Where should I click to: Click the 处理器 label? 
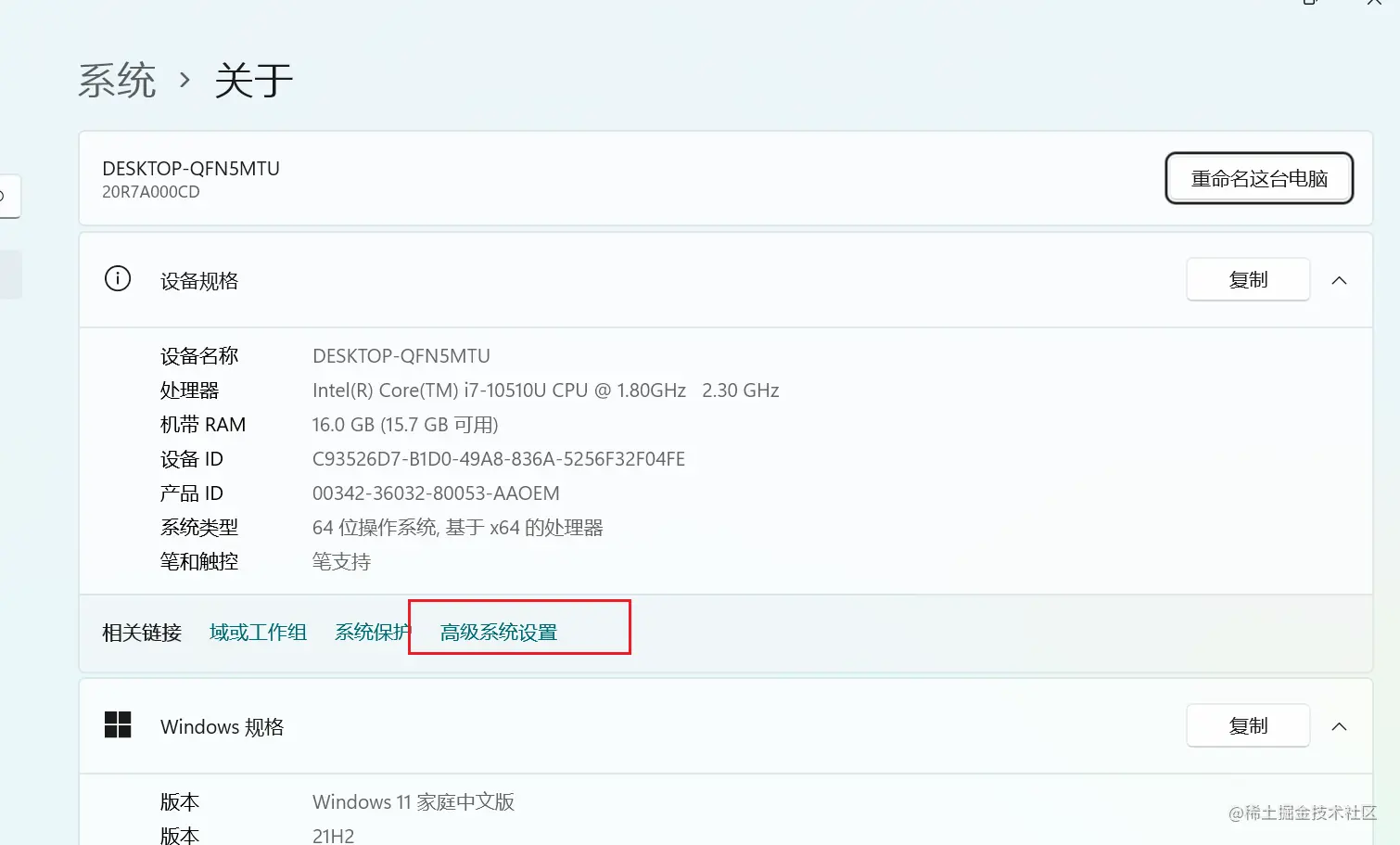(190, 390)
